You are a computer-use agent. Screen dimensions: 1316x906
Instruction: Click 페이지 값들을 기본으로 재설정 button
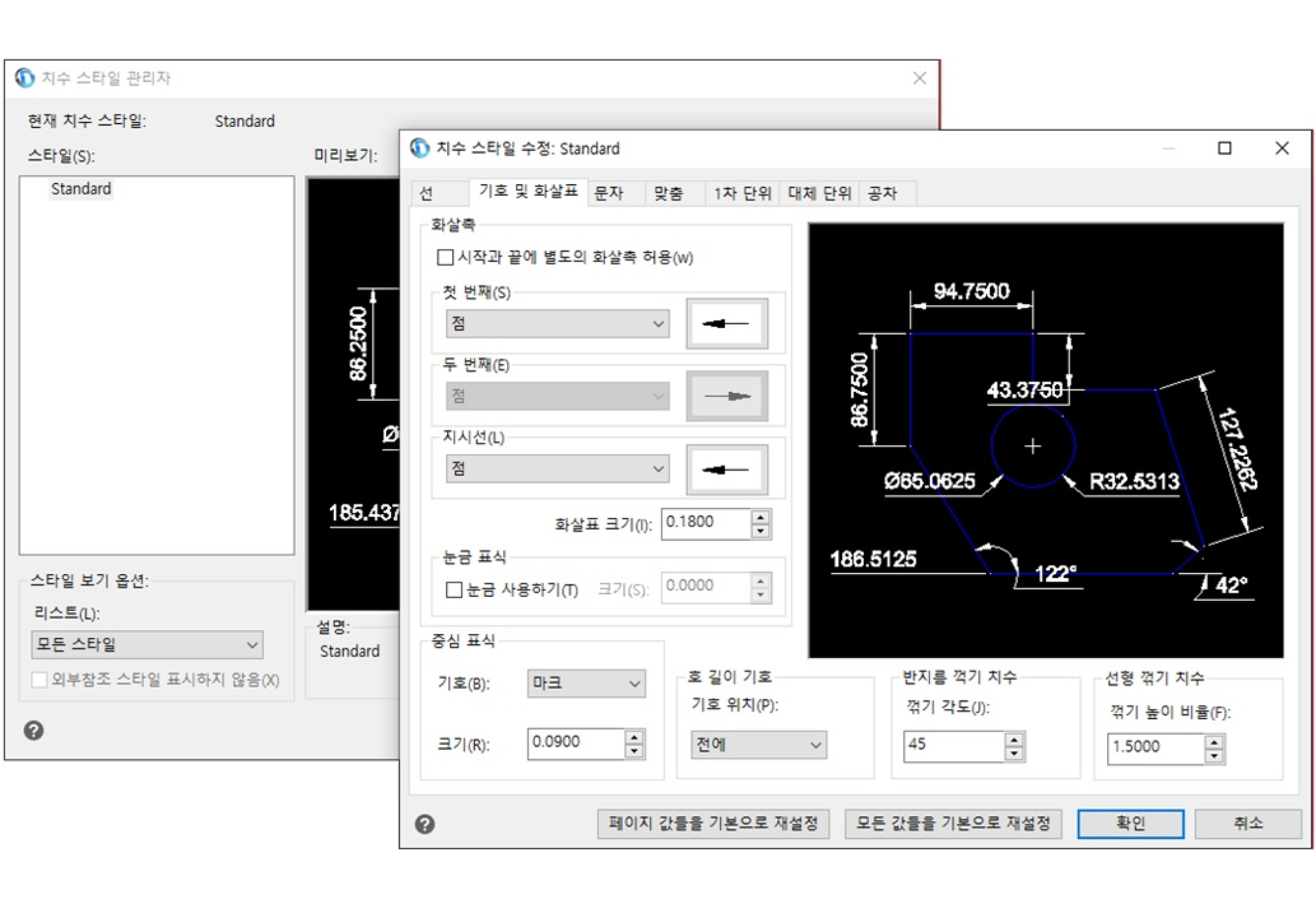pos(713,823)
